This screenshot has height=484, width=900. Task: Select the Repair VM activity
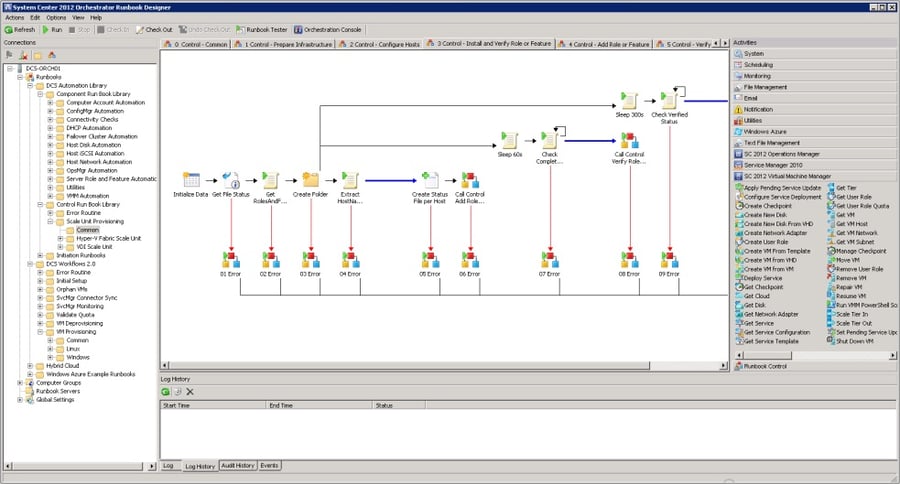845,287
